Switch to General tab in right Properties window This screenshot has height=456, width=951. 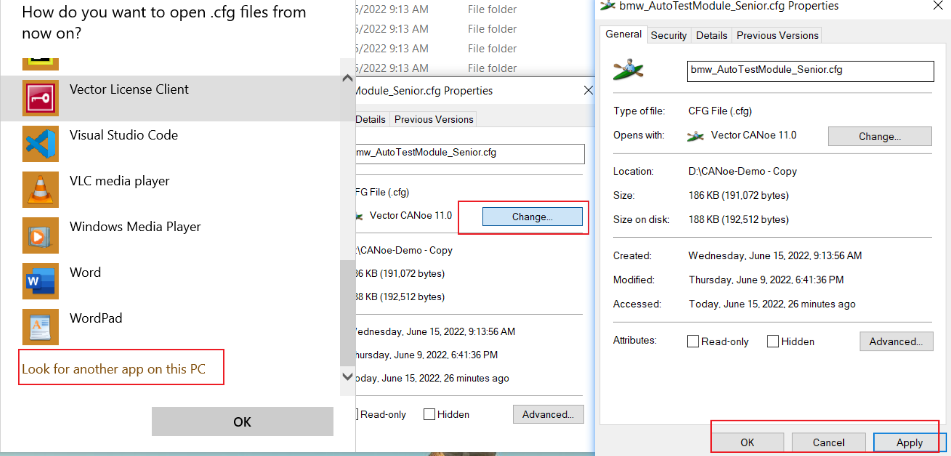(623, 35)
